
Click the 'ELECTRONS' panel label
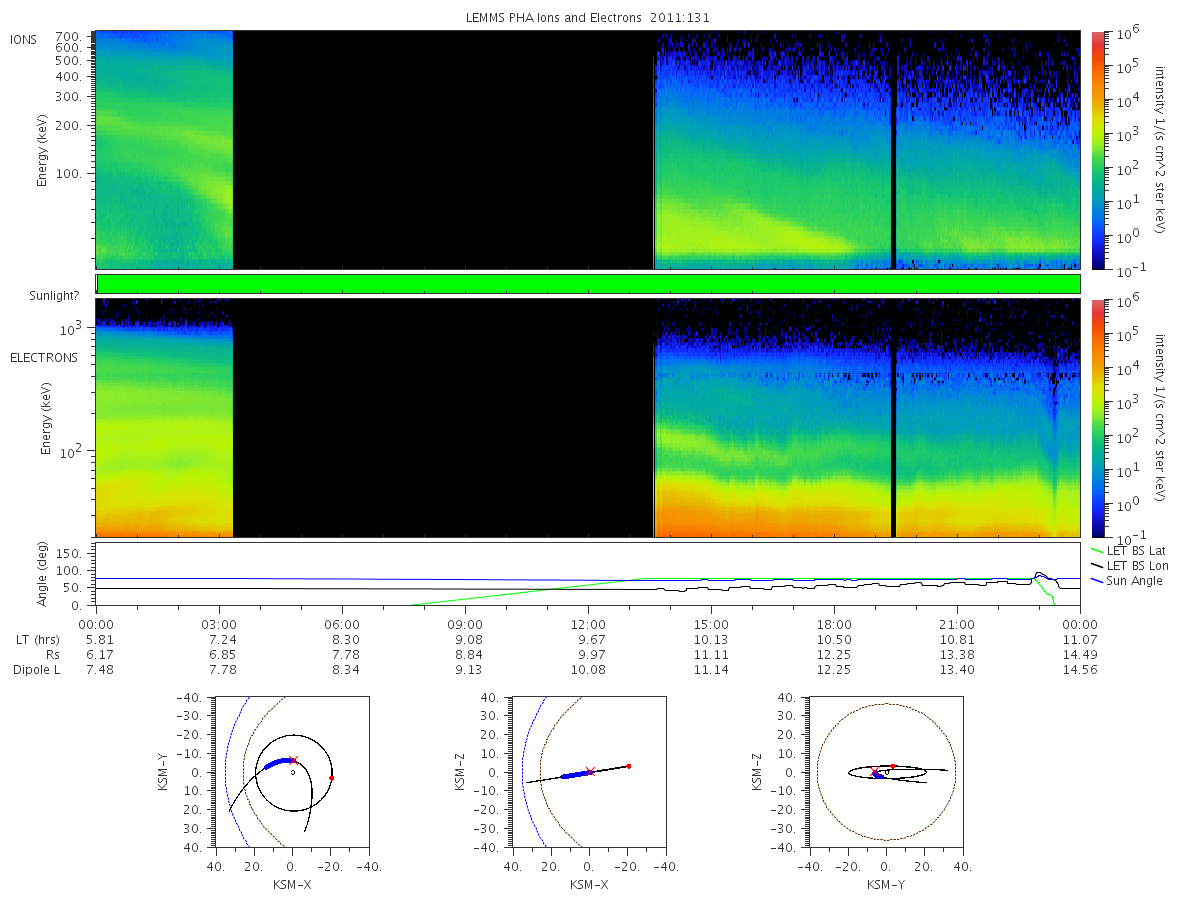click(x=44, y=357)
